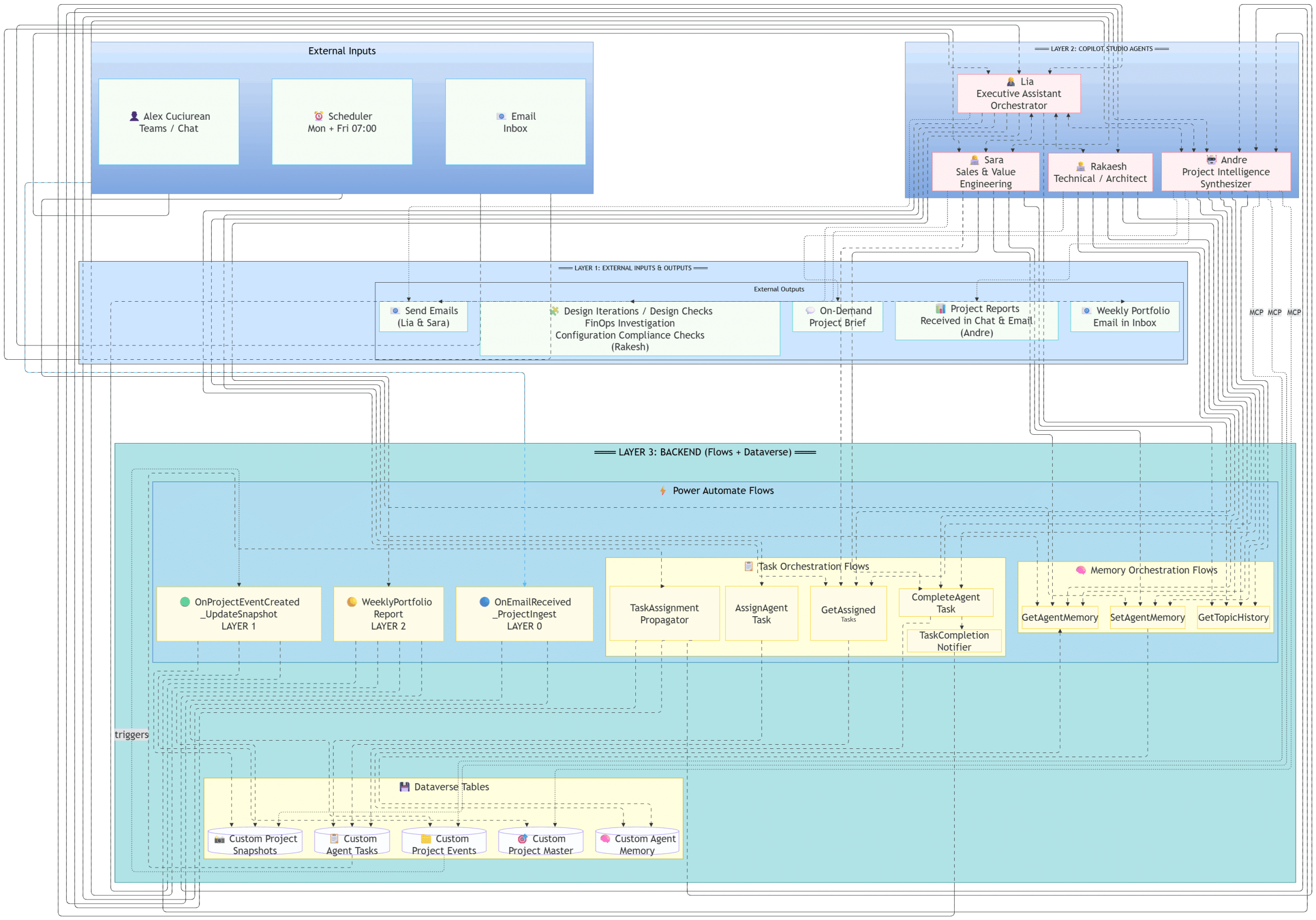Click the Task Orchestration Flows title text
Image resolution: width=1316 pixels, height=920 pixels.
tap(814, 567)
